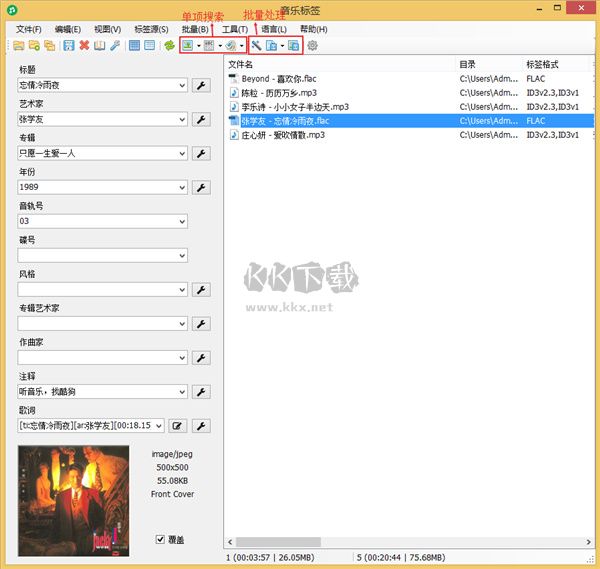Click the filled blue table view icon
Screen dimensions: 600x569
click(134, 46)
